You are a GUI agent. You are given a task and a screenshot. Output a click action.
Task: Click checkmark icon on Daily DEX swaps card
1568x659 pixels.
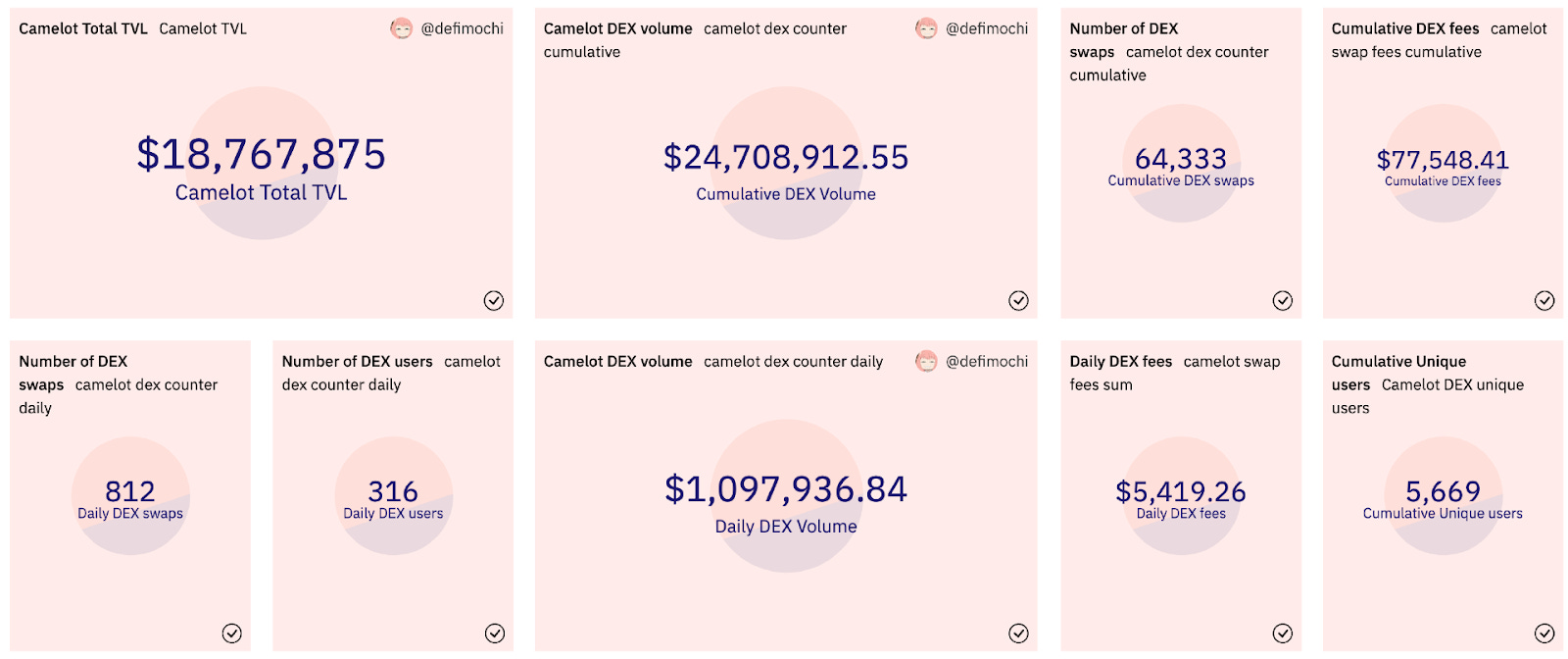coord(232,634)
